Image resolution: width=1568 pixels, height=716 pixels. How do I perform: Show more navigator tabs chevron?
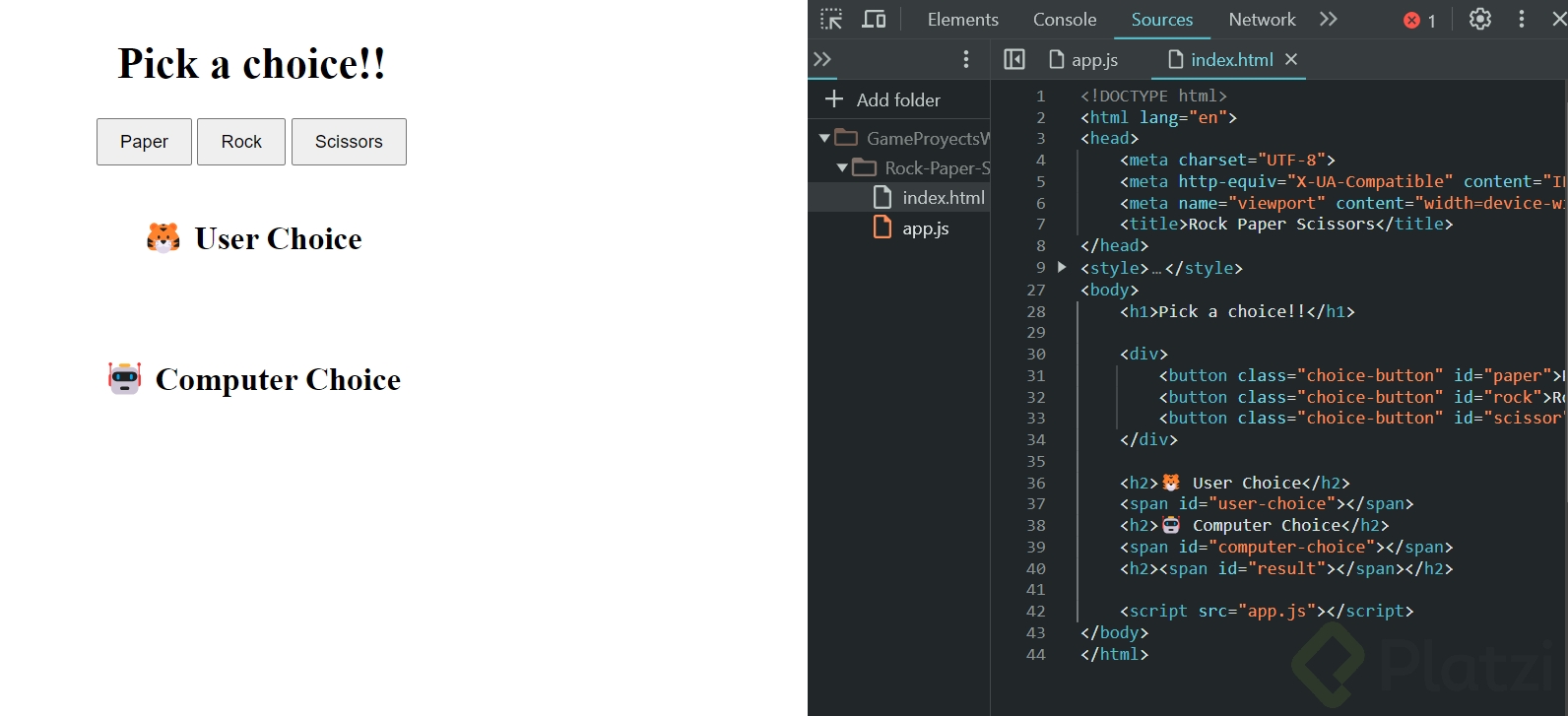(822, 60)
